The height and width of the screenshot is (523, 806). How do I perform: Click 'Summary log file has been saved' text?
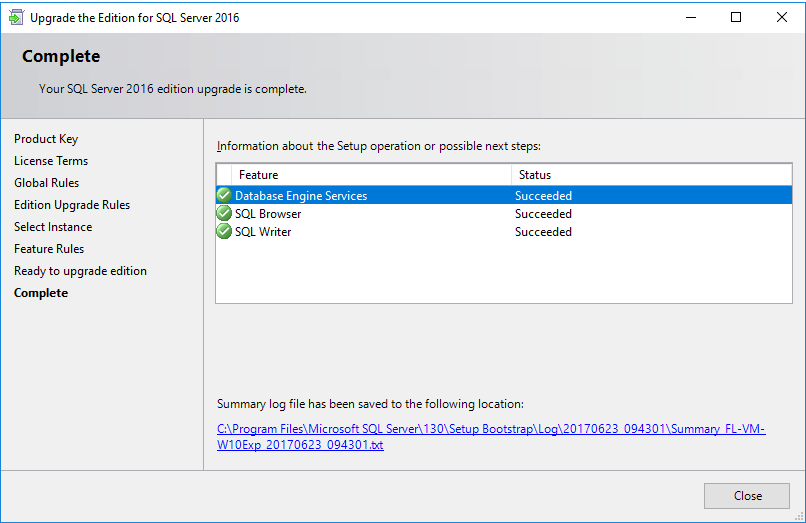tap(370, 404)
